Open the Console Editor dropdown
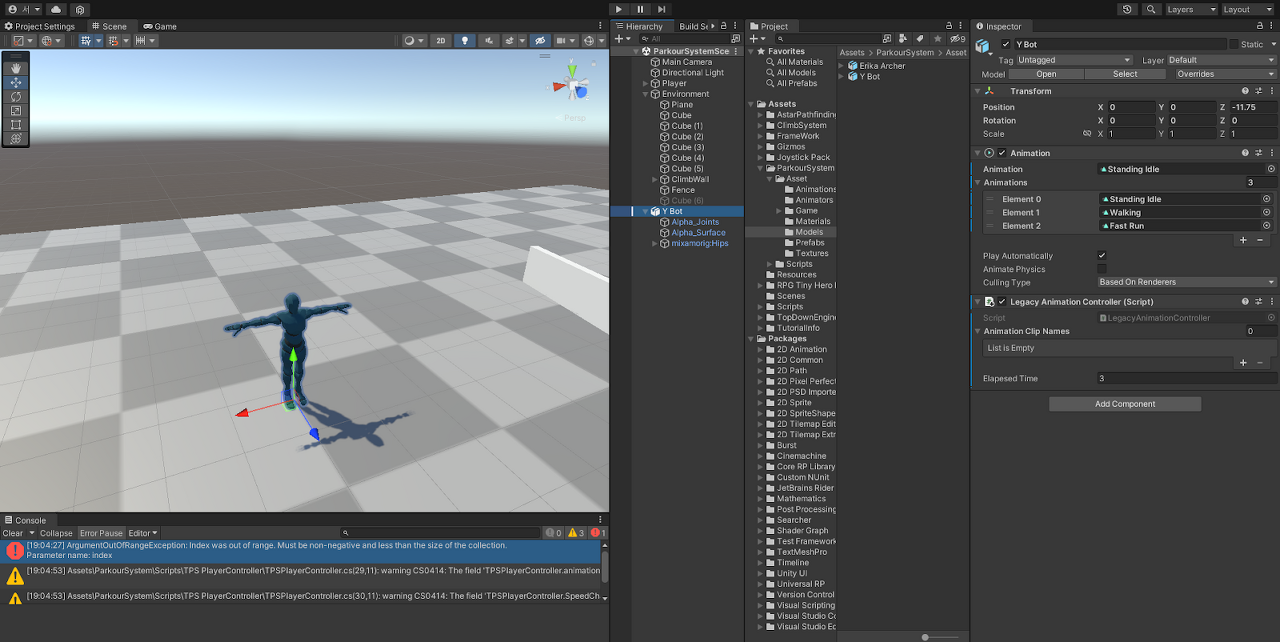Viewport: 1280px width, 642px height. [143, 533]
